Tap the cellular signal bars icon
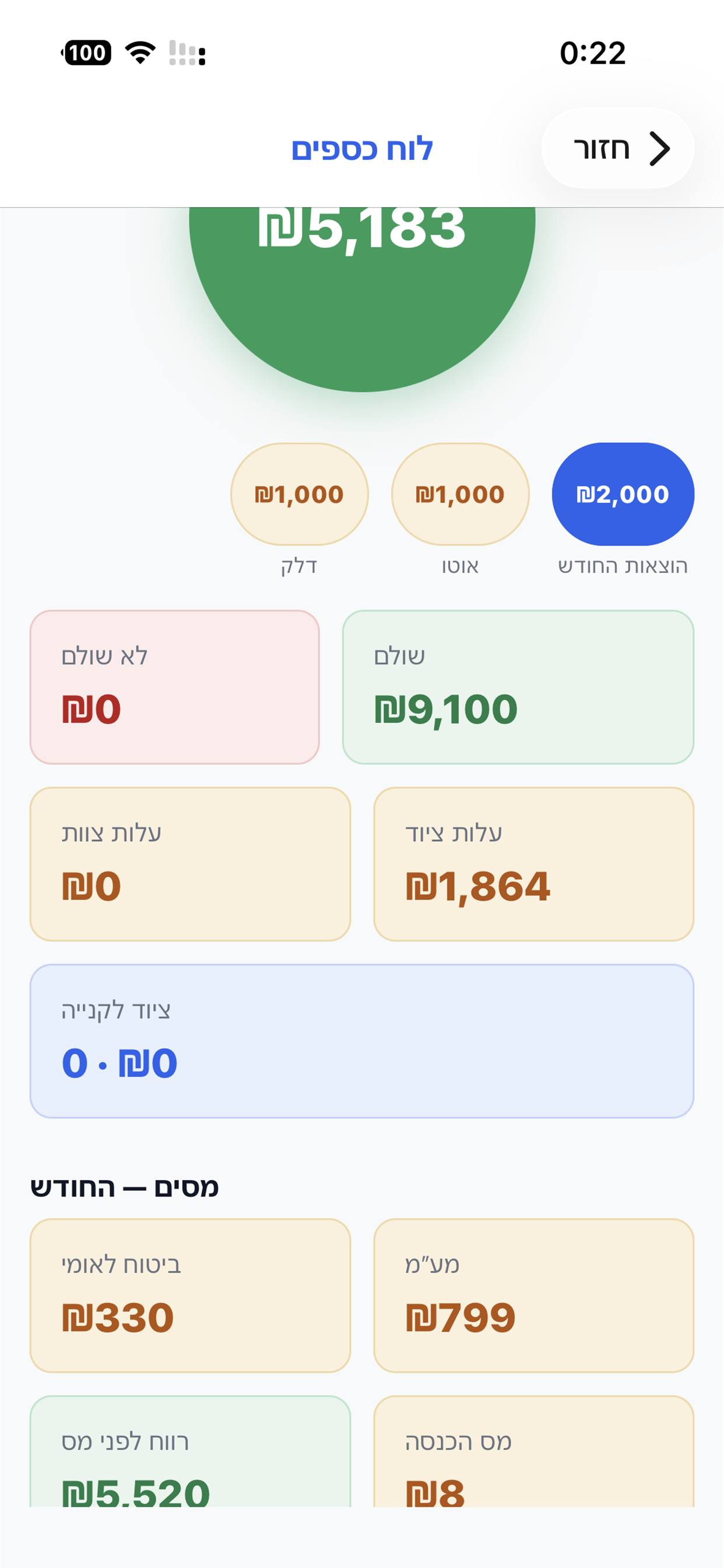 [x=187, y=53]
